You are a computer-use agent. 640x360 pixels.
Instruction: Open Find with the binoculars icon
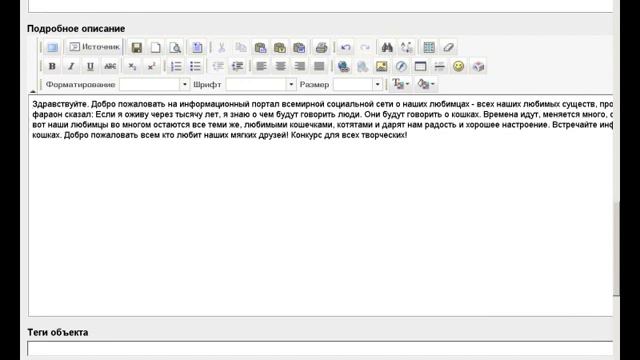point(387,47)
